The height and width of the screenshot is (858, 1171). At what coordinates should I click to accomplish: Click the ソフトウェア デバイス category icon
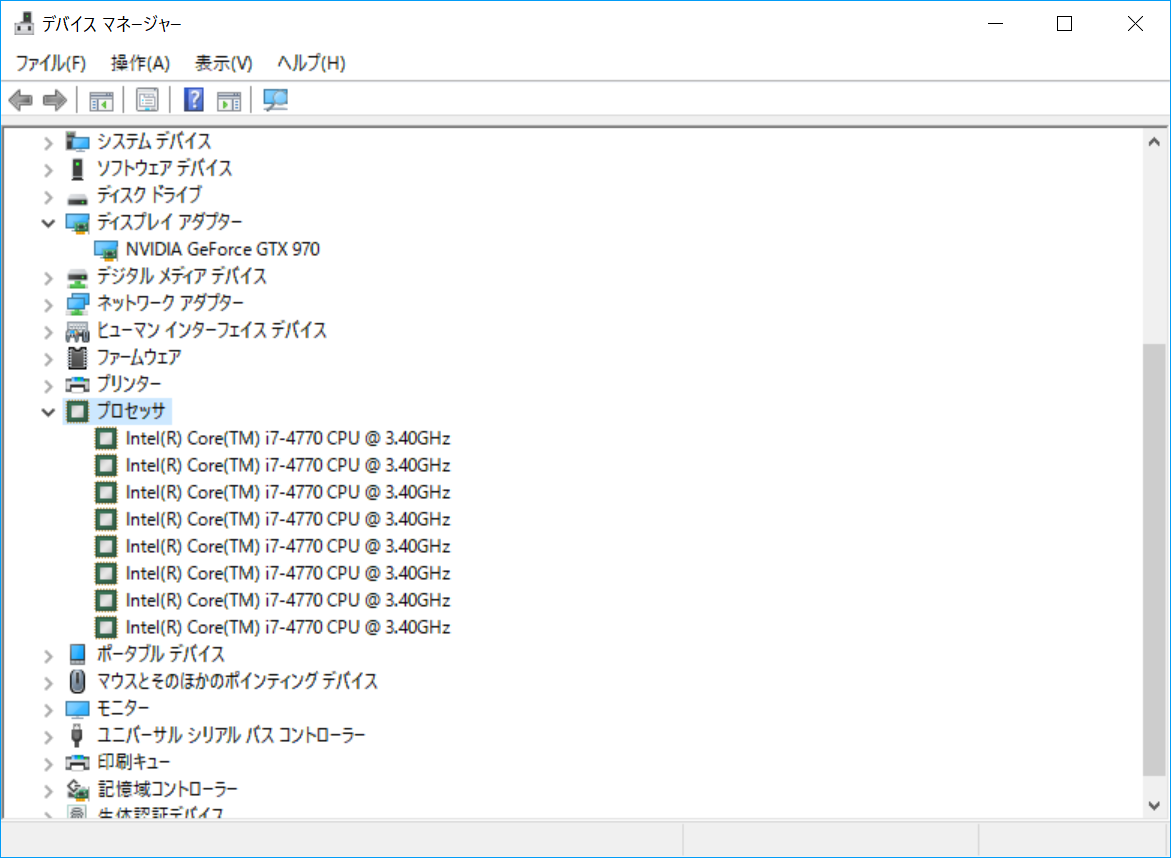78,168
